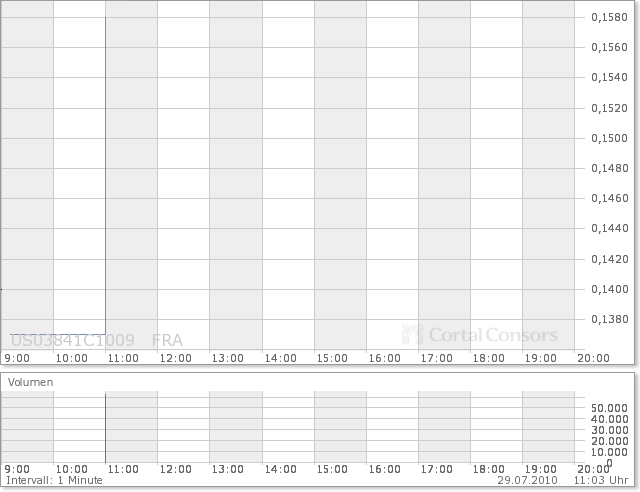Click 9:00 on the Volumen chart time axis

17,469
